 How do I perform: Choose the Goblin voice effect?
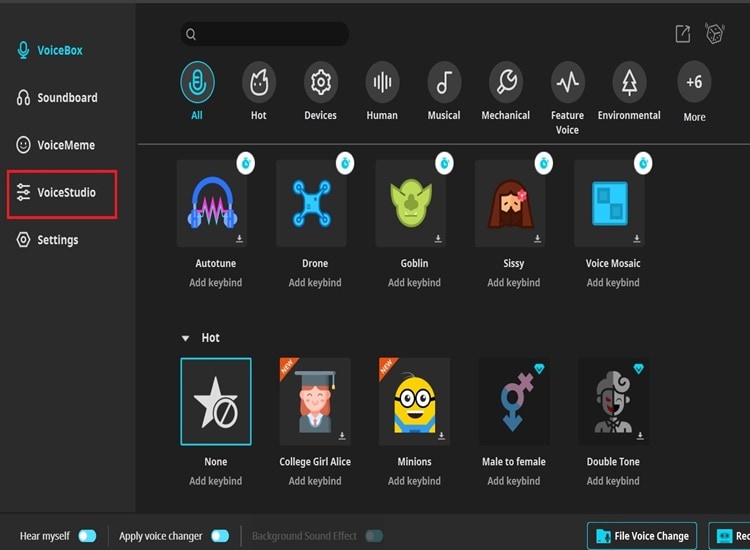coord(411,203)
